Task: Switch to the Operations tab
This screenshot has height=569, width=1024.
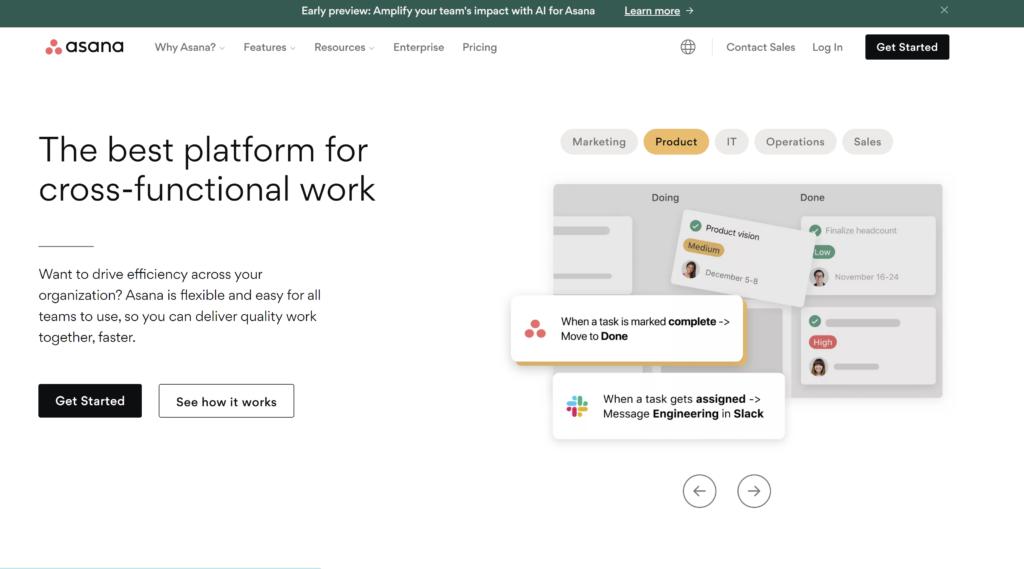Action: [794, 142]
